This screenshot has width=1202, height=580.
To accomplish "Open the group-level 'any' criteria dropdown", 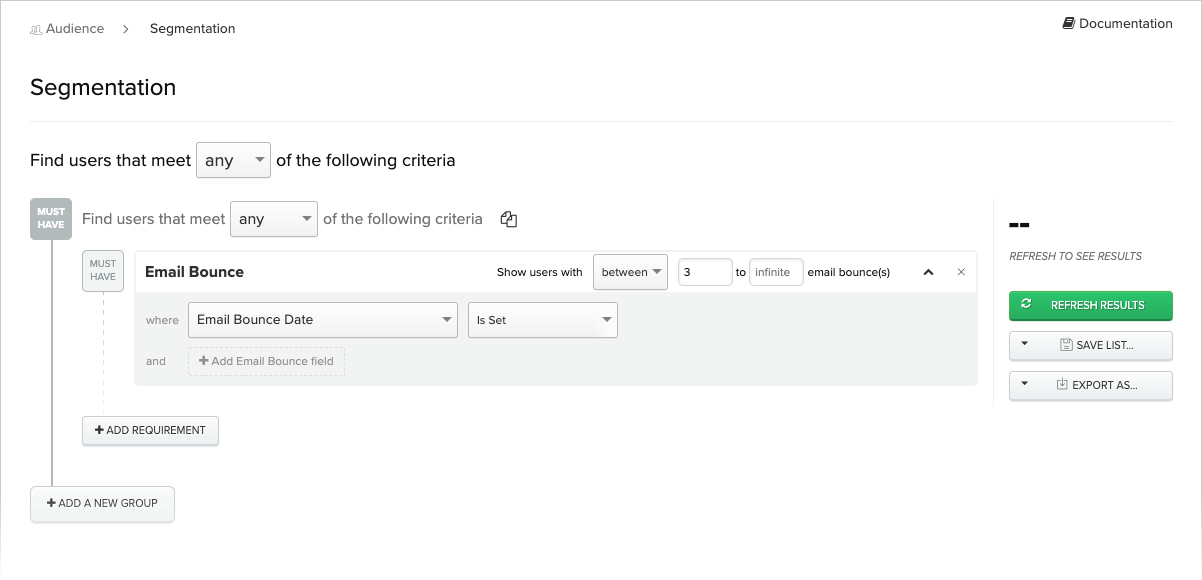I will 274,219.
